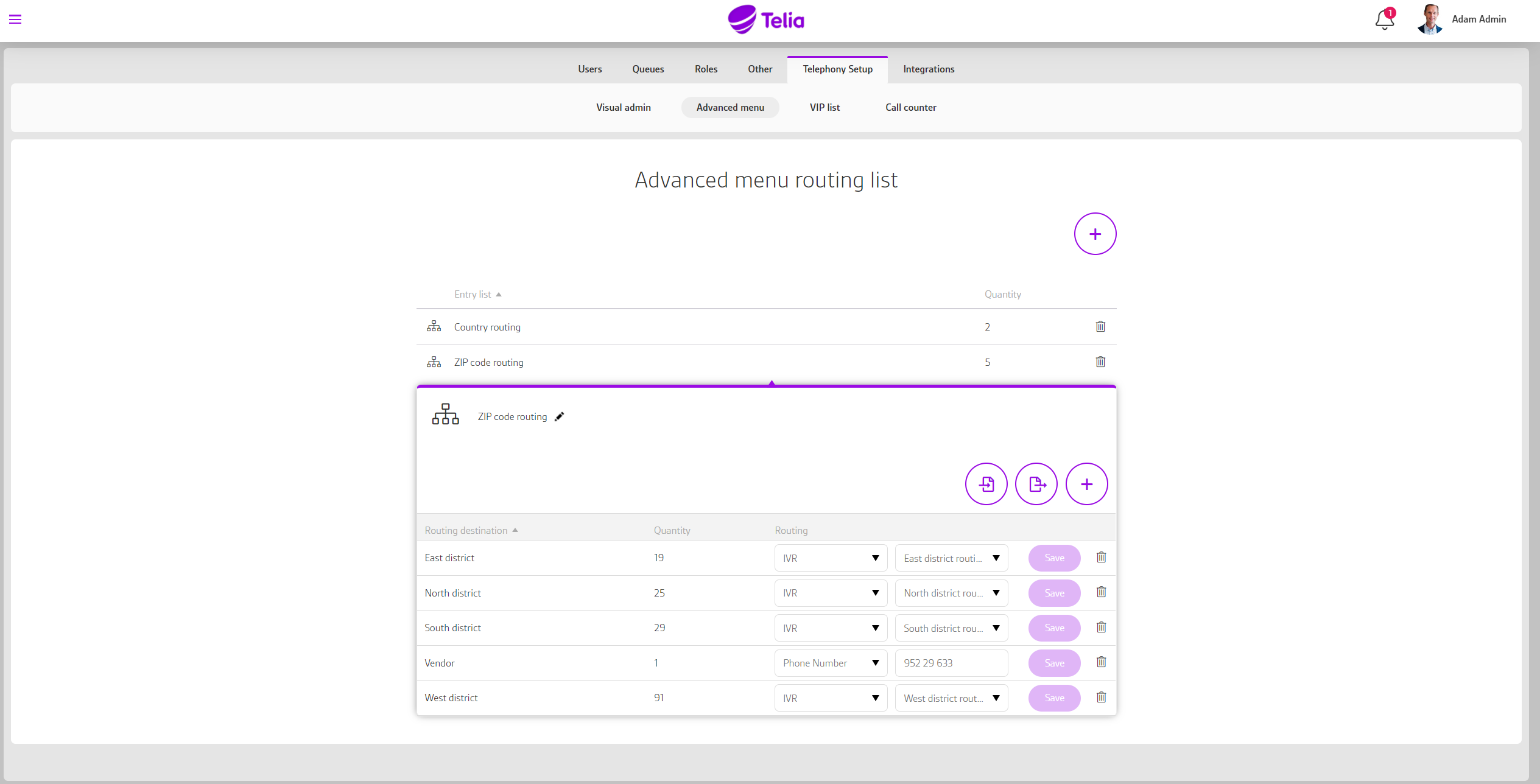Open North district routing target dropdown
The image size is (1540, 784).
point(951,593)
